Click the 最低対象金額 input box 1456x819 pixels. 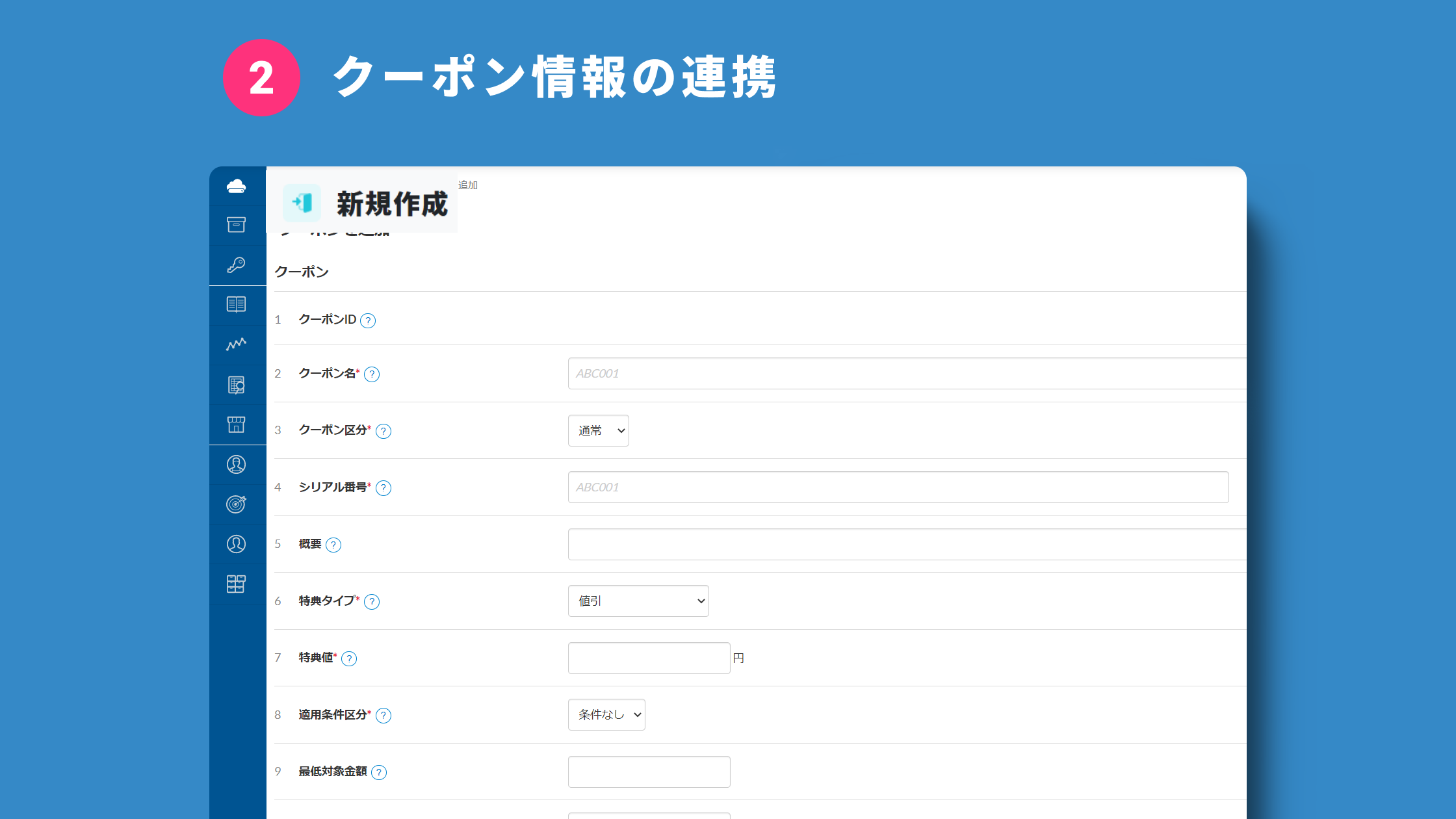pyautogui.click(x=649, y=772)
